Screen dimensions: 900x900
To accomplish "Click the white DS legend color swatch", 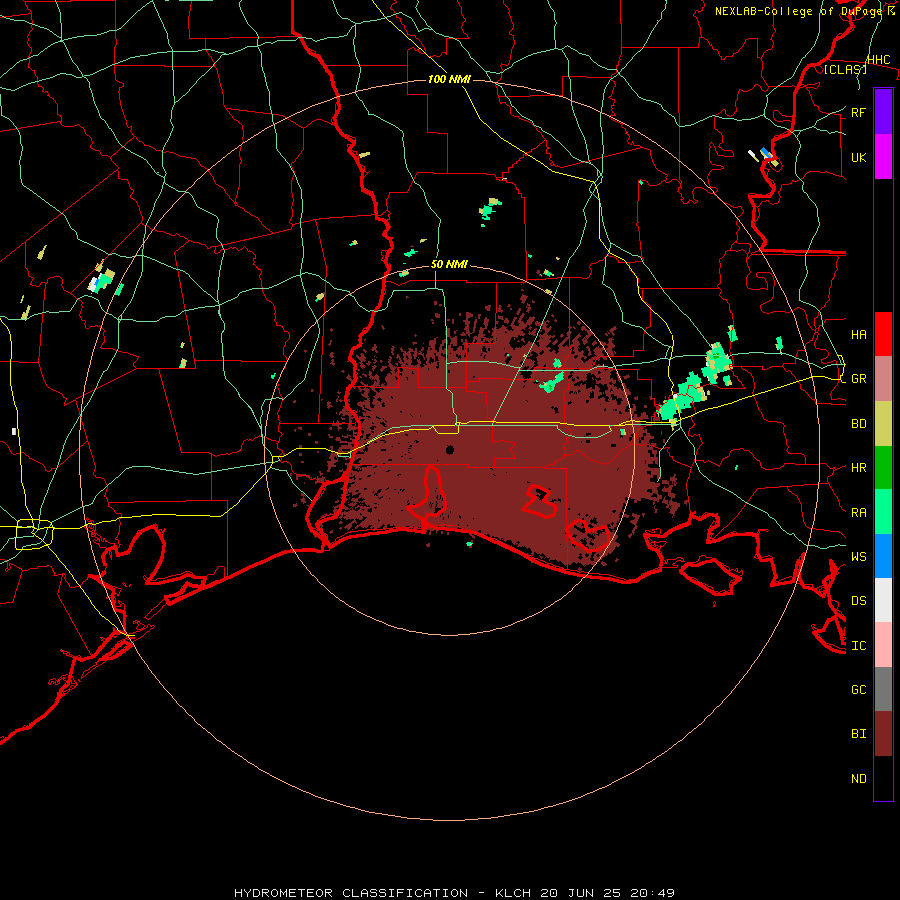I will point(883,600).
